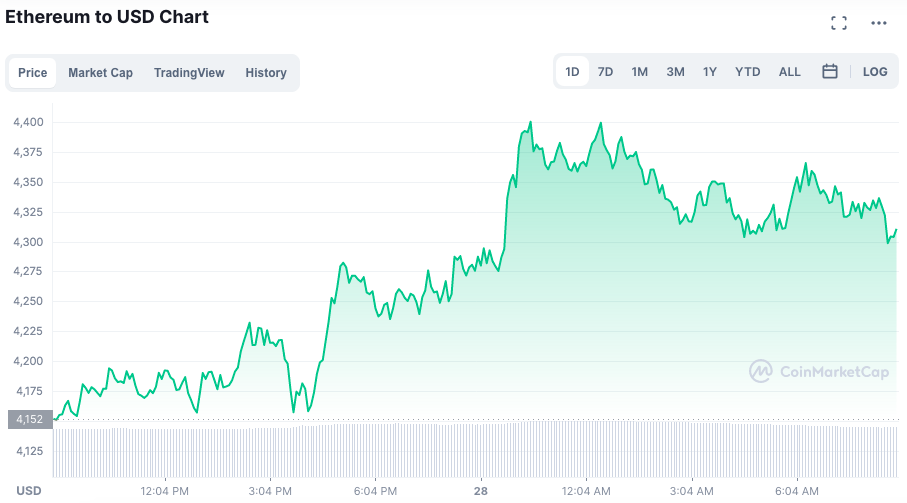The width and height of the screenshot is (907, 503).
Task: Select the ALL time range
Action: point(790,72)
